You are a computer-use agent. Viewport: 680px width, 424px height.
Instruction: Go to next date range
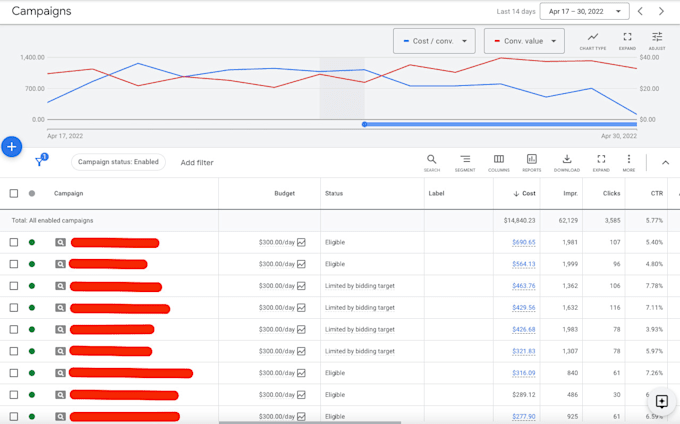(661, 11)
